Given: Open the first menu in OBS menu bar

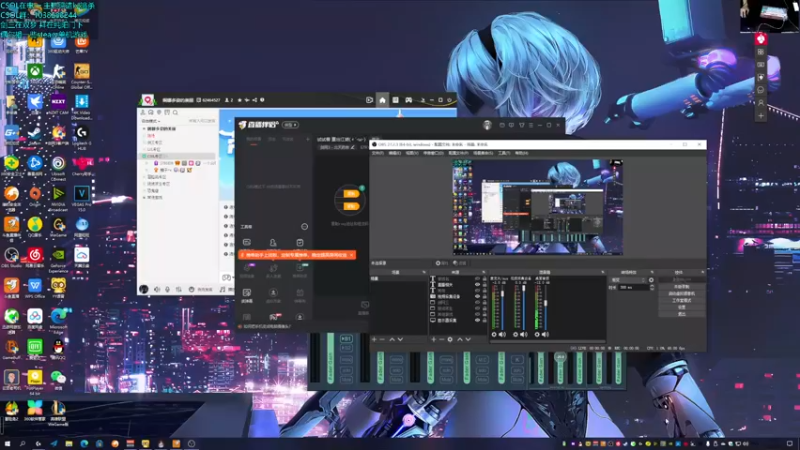Looking at the screenshot, I should click(x=378, y=153).
